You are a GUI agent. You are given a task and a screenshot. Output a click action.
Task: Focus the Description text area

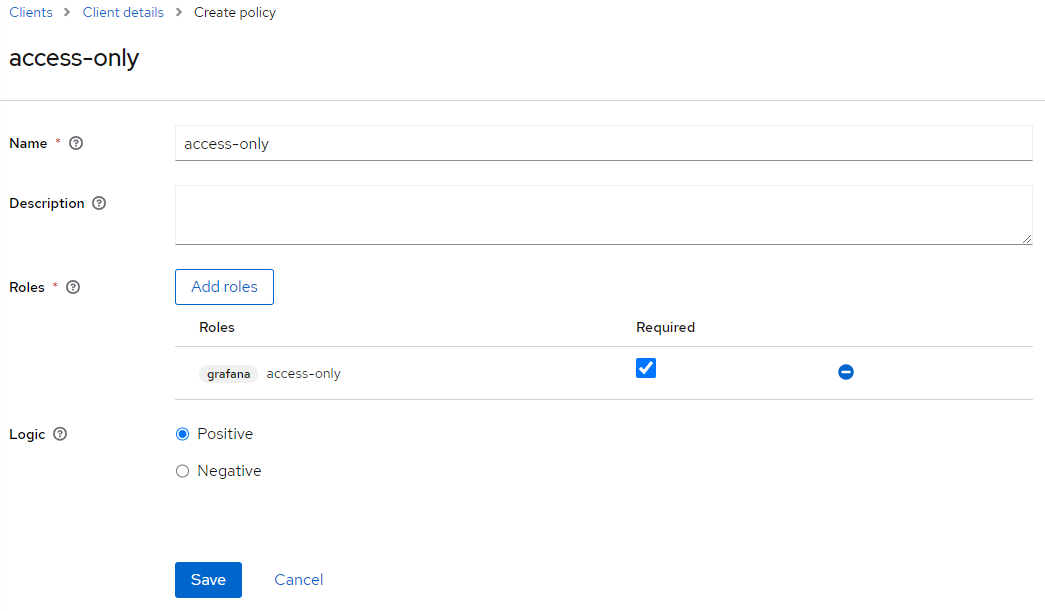603,215
